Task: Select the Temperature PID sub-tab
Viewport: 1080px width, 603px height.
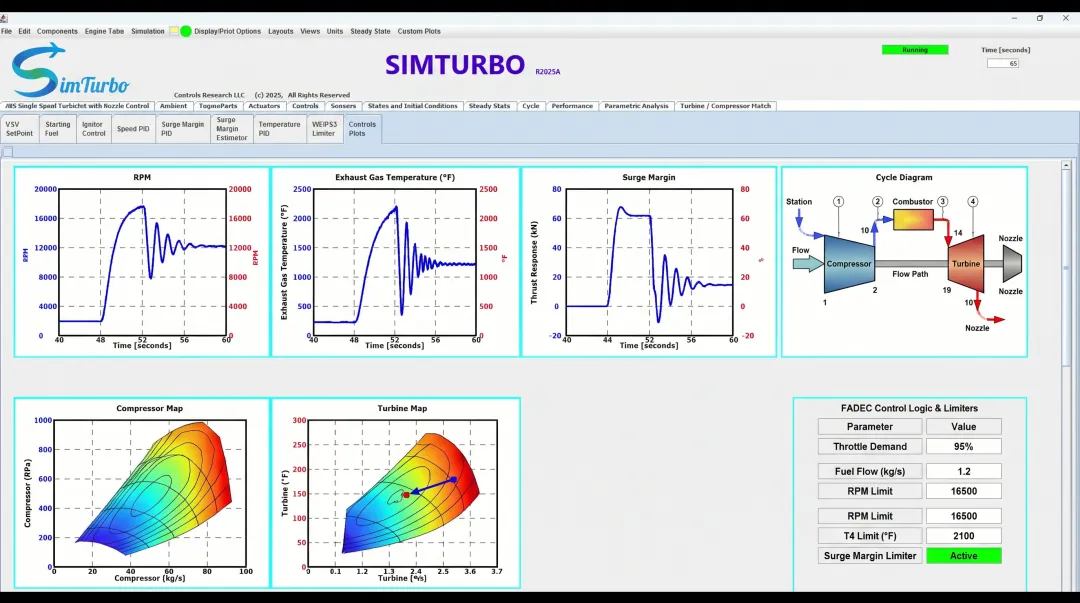Action: coord(279,129)
